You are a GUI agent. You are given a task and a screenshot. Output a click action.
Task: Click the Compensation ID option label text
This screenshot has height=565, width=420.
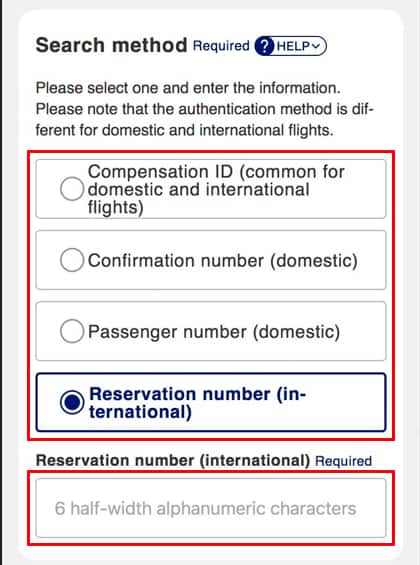(x=216, y=190)
